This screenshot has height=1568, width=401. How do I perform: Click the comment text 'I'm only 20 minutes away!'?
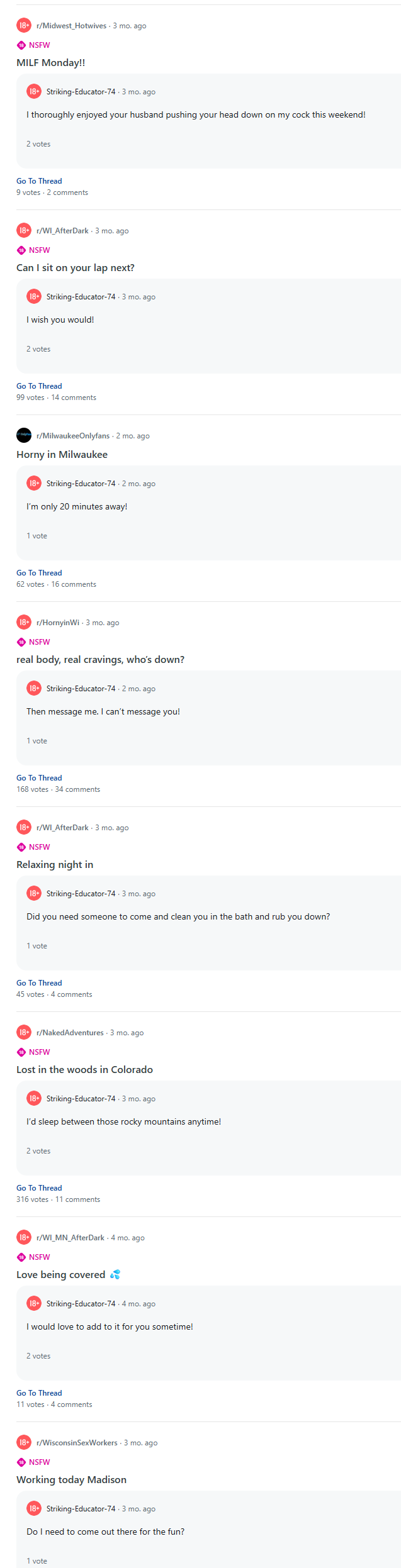pos(77,506)
